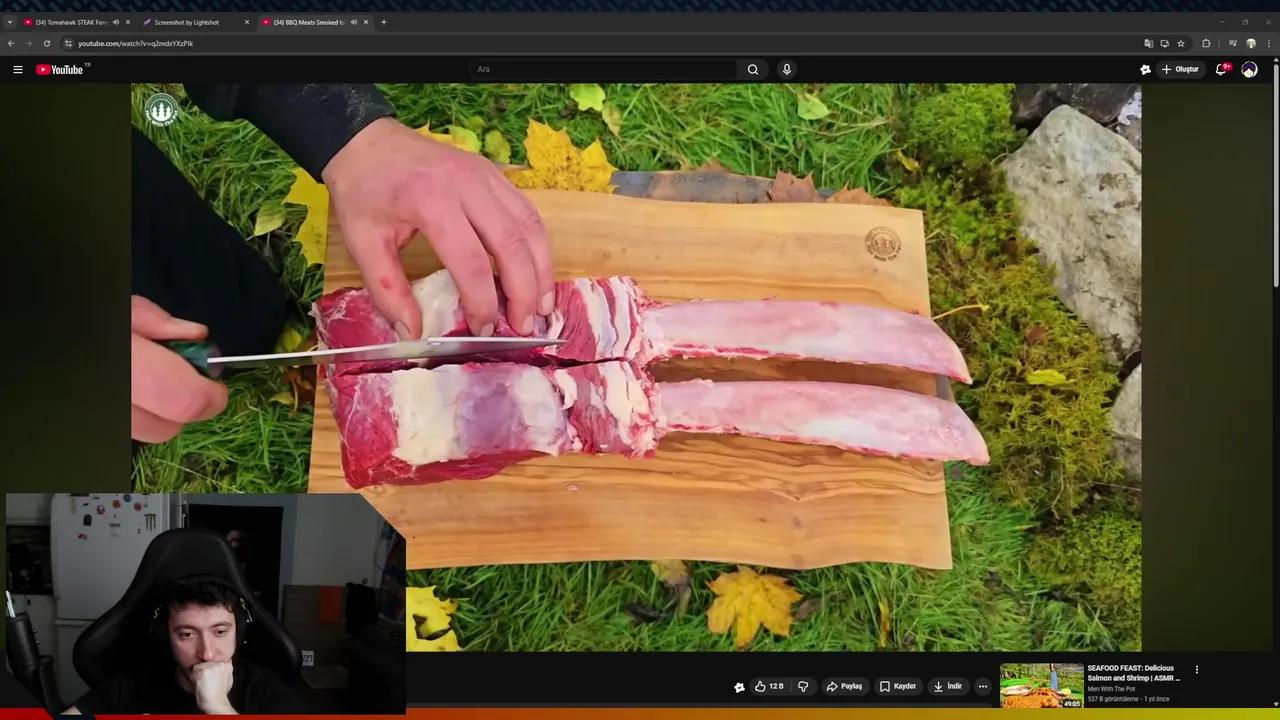Click the İndir download icon
Screen dimensions: 1280x720
[948, 686]
